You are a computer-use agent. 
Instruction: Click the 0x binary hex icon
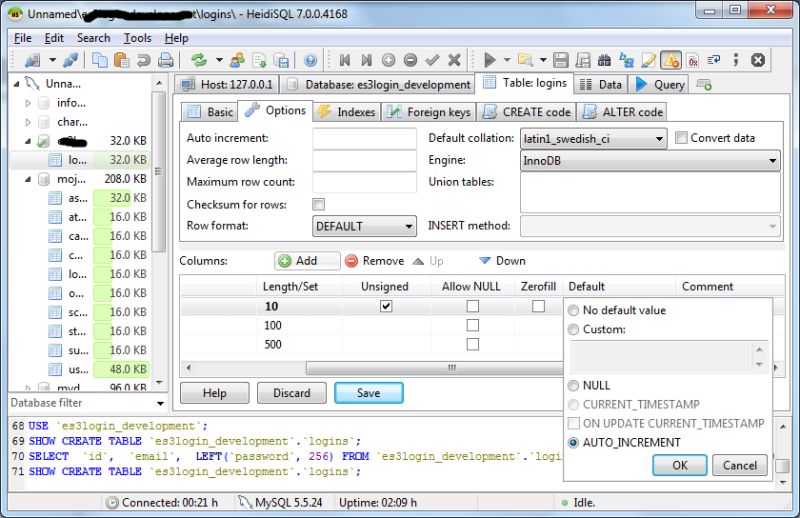(x=692, y=60)
